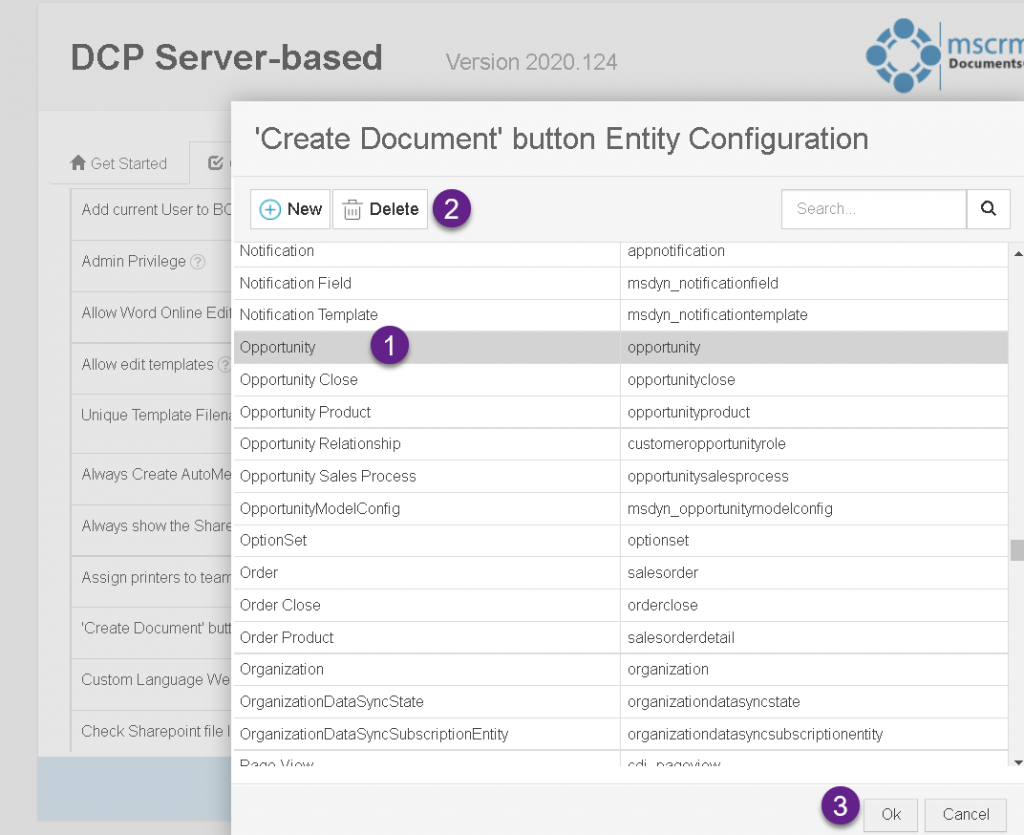This screenshot has height=835, width=1024.
Task: Click the magnifying glass search icon
Action: pyautogui.click(x=988, y=209)
